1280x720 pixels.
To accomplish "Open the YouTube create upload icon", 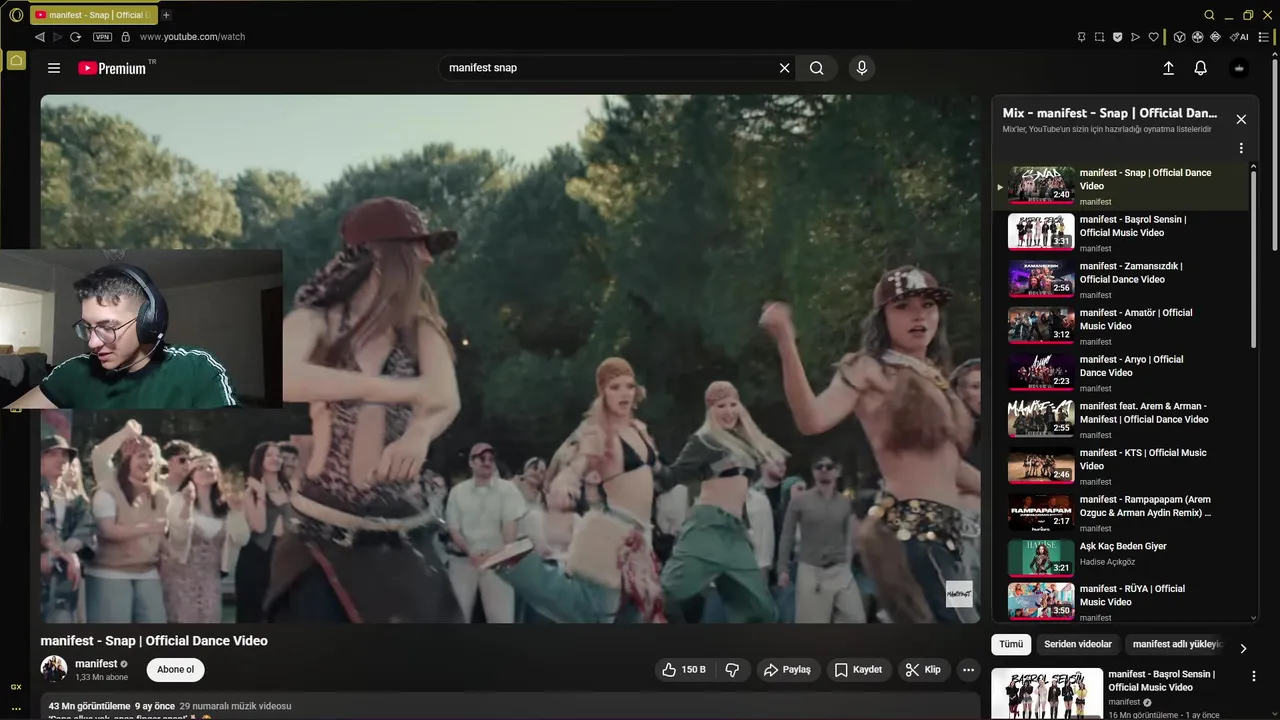I will (x=1168, y=68).
